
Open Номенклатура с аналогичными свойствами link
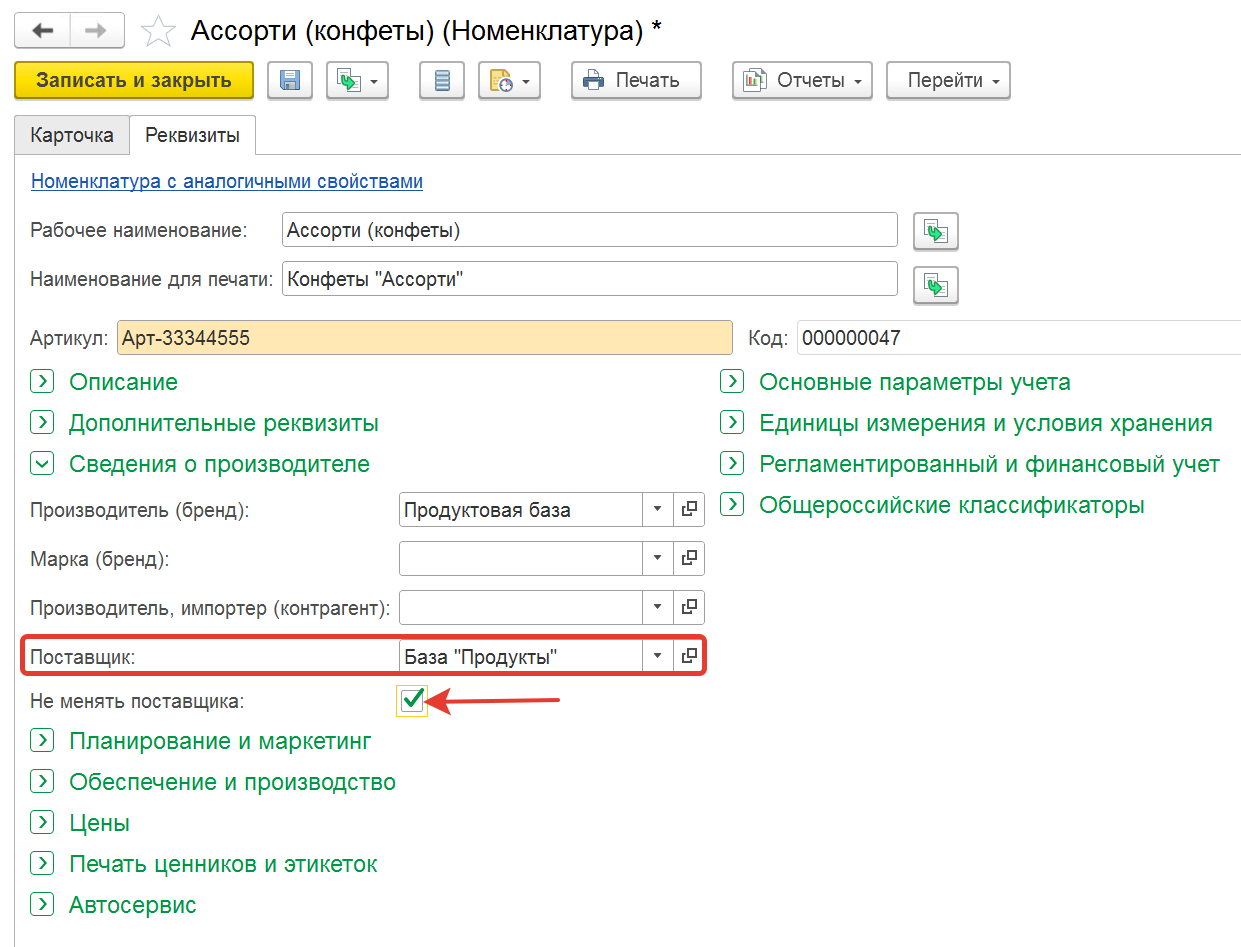227,181
